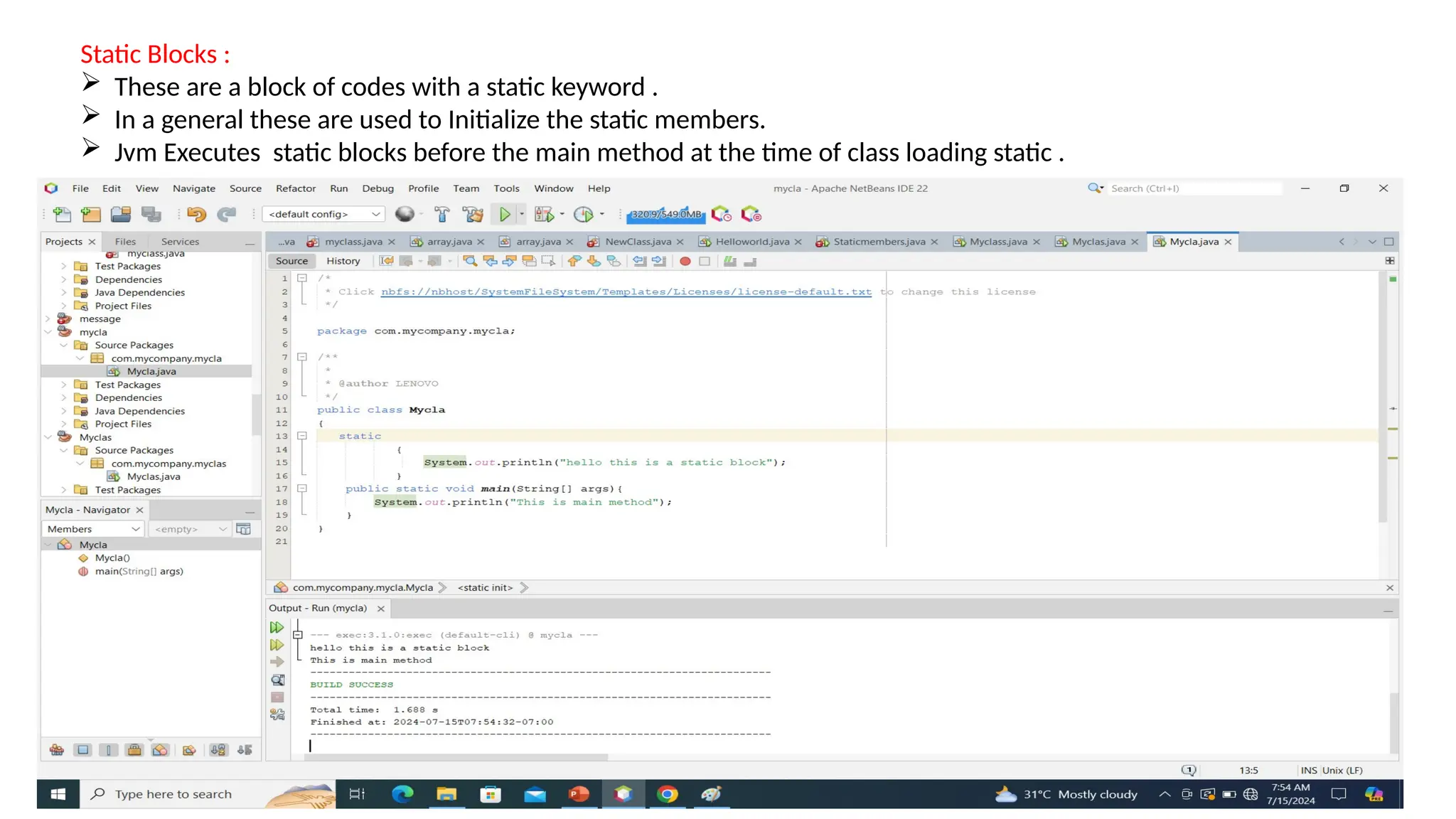This screenshot has width=1456, height=819.
Task: Click the Run Project green play button
Action: point(504,214)
